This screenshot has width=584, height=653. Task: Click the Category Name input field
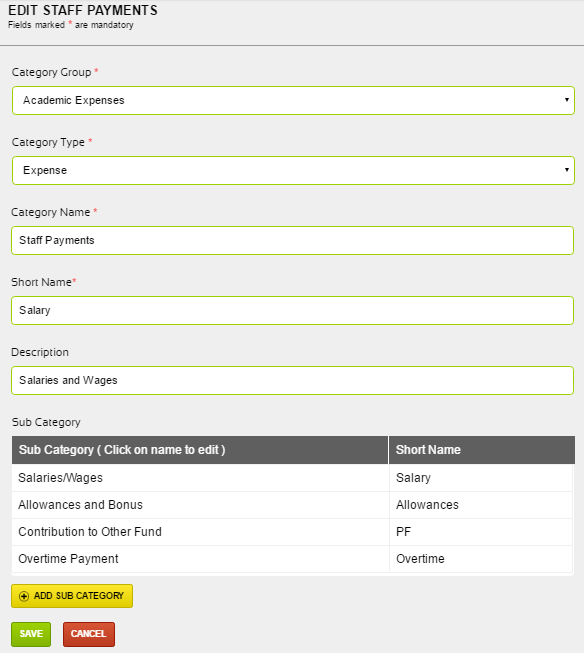(292, 240)
